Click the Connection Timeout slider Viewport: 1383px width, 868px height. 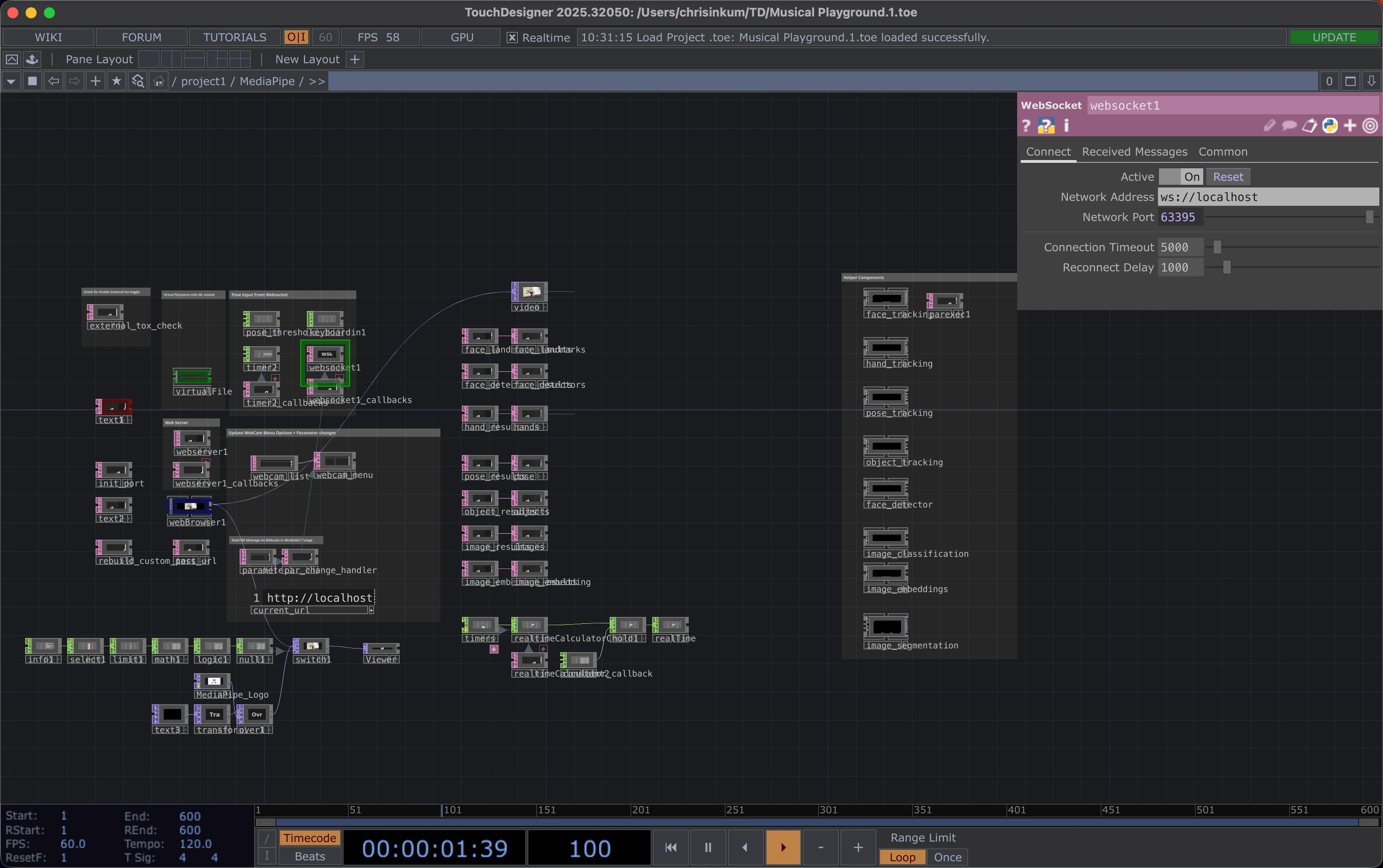pyautogui.click(x=1291, y=247)
